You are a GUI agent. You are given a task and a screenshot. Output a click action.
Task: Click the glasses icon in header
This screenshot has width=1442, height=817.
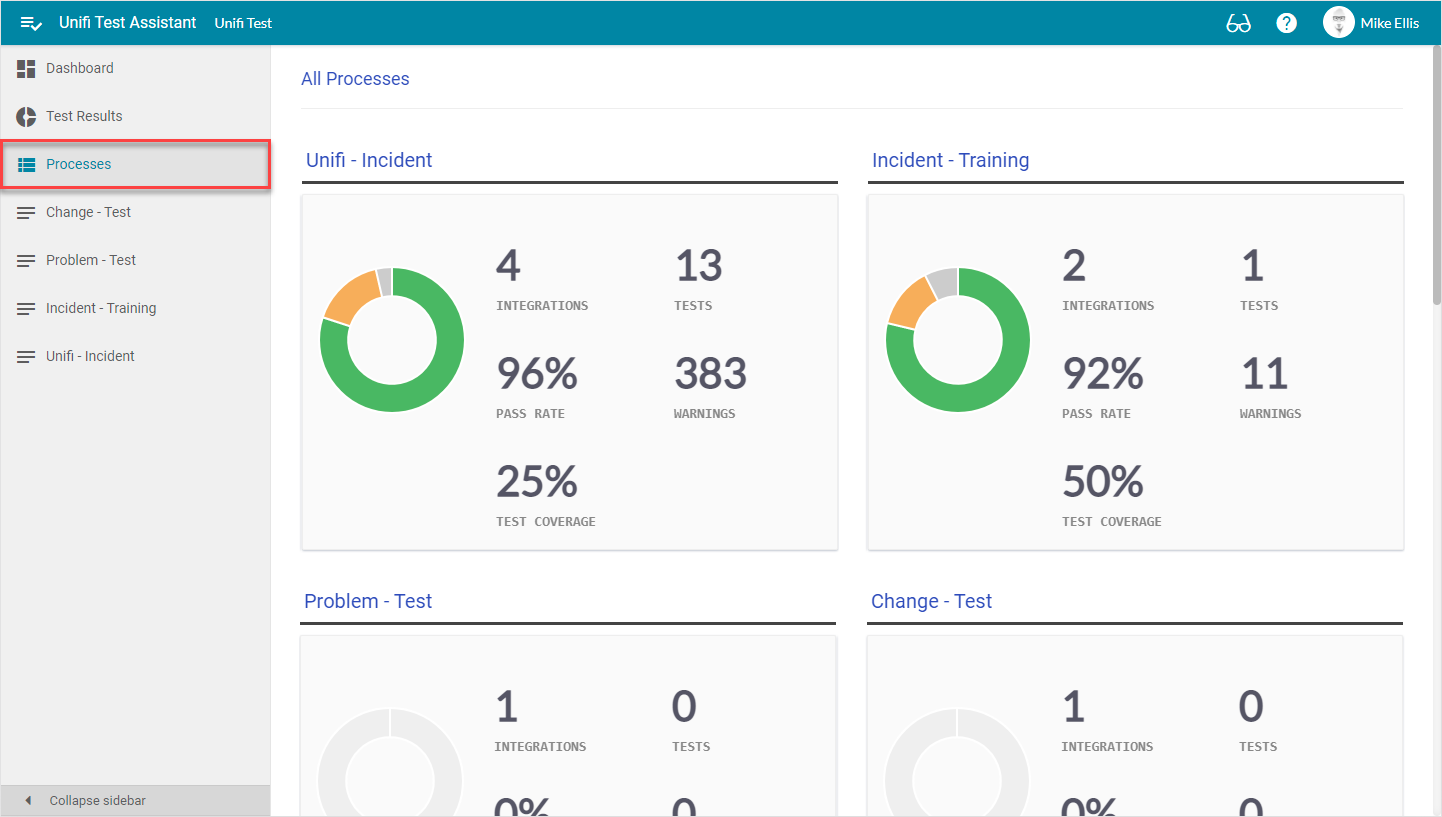tap(1238, 23)
